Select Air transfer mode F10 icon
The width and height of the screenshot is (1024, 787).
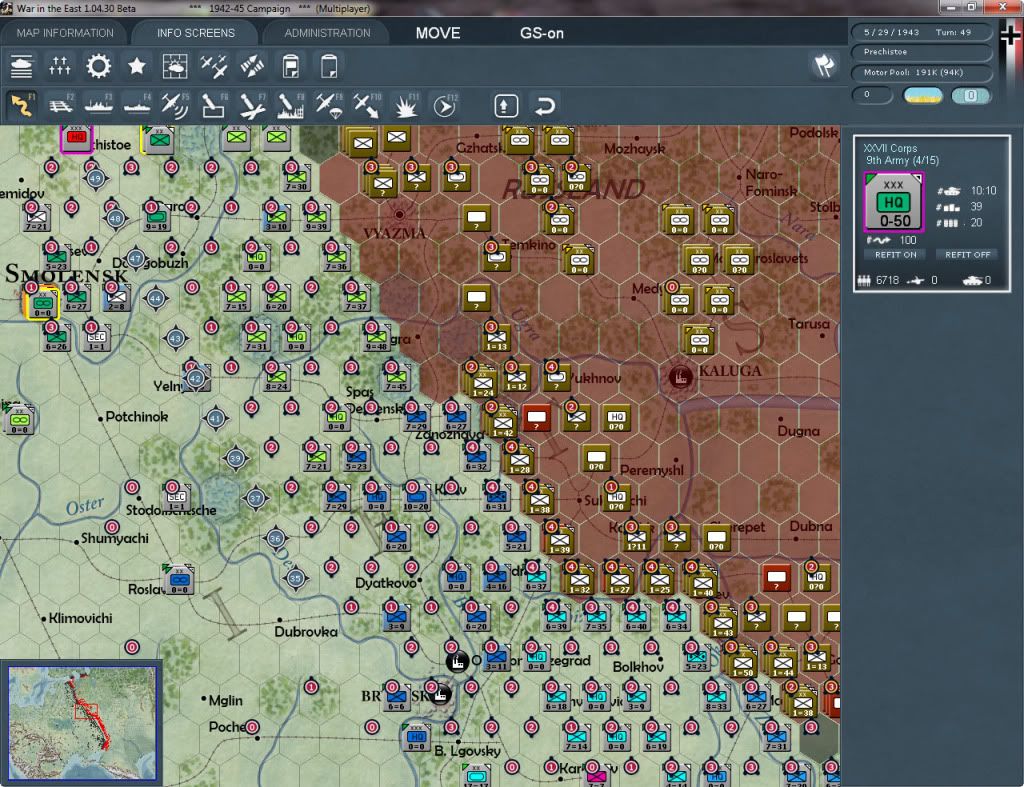(x=367, y=106)
